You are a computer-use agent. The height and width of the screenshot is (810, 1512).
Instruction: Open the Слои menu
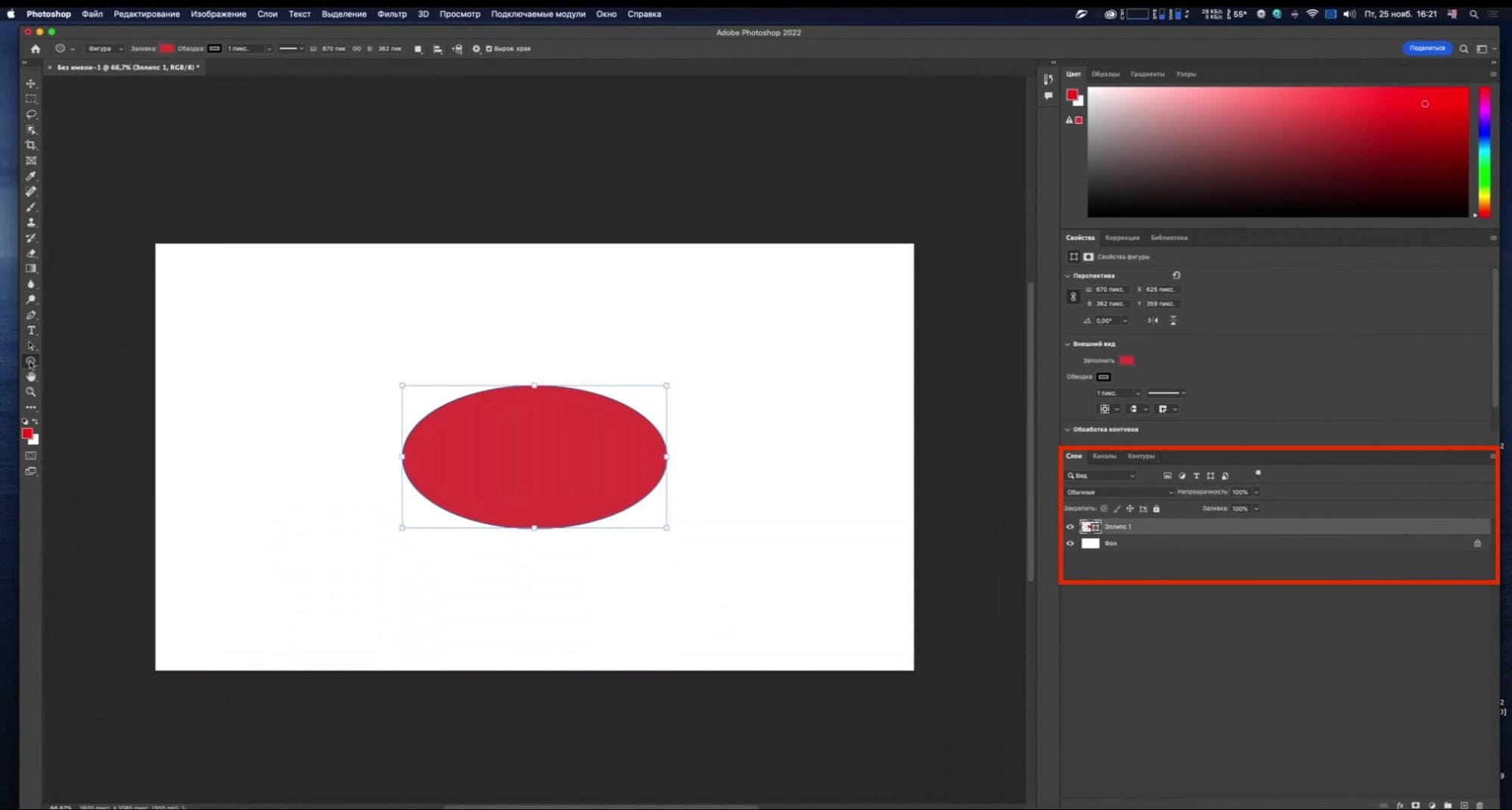[x=267, y=14]
